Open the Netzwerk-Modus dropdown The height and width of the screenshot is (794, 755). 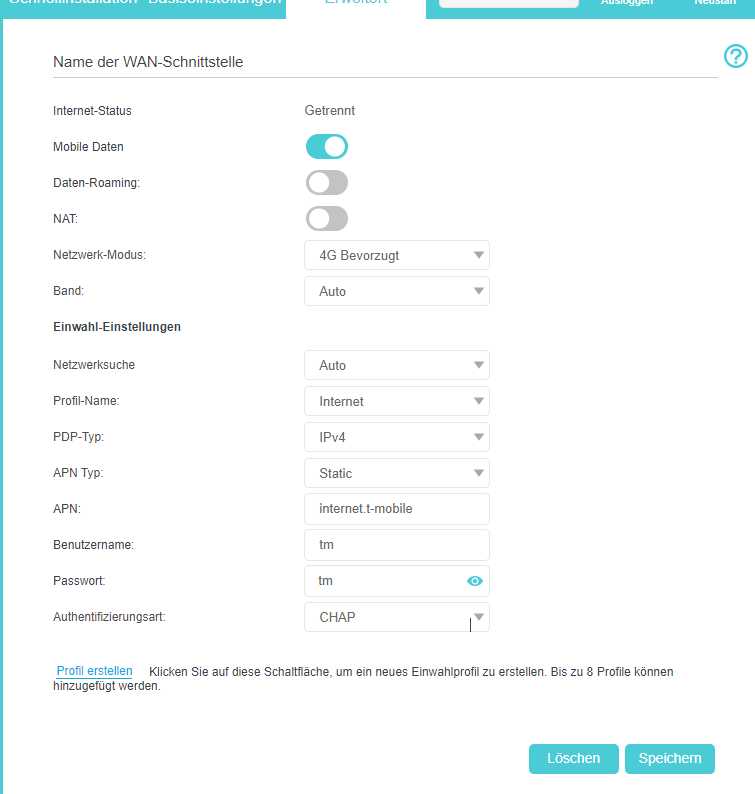[x=397, y=255]
